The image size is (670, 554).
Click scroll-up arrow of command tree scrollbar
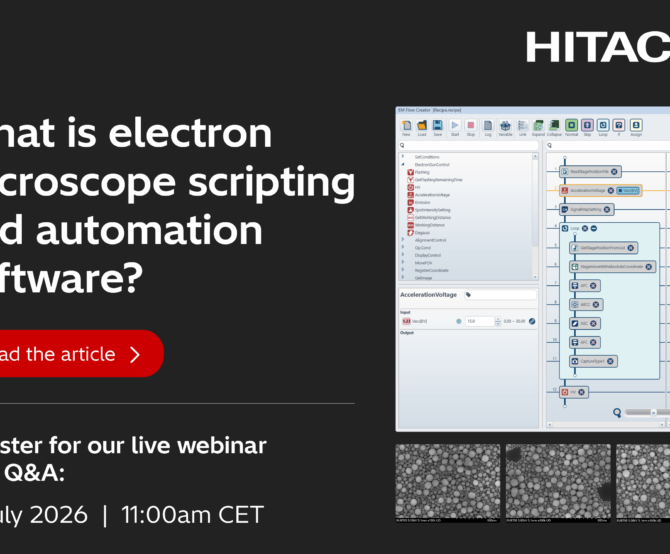pos(535,156)
